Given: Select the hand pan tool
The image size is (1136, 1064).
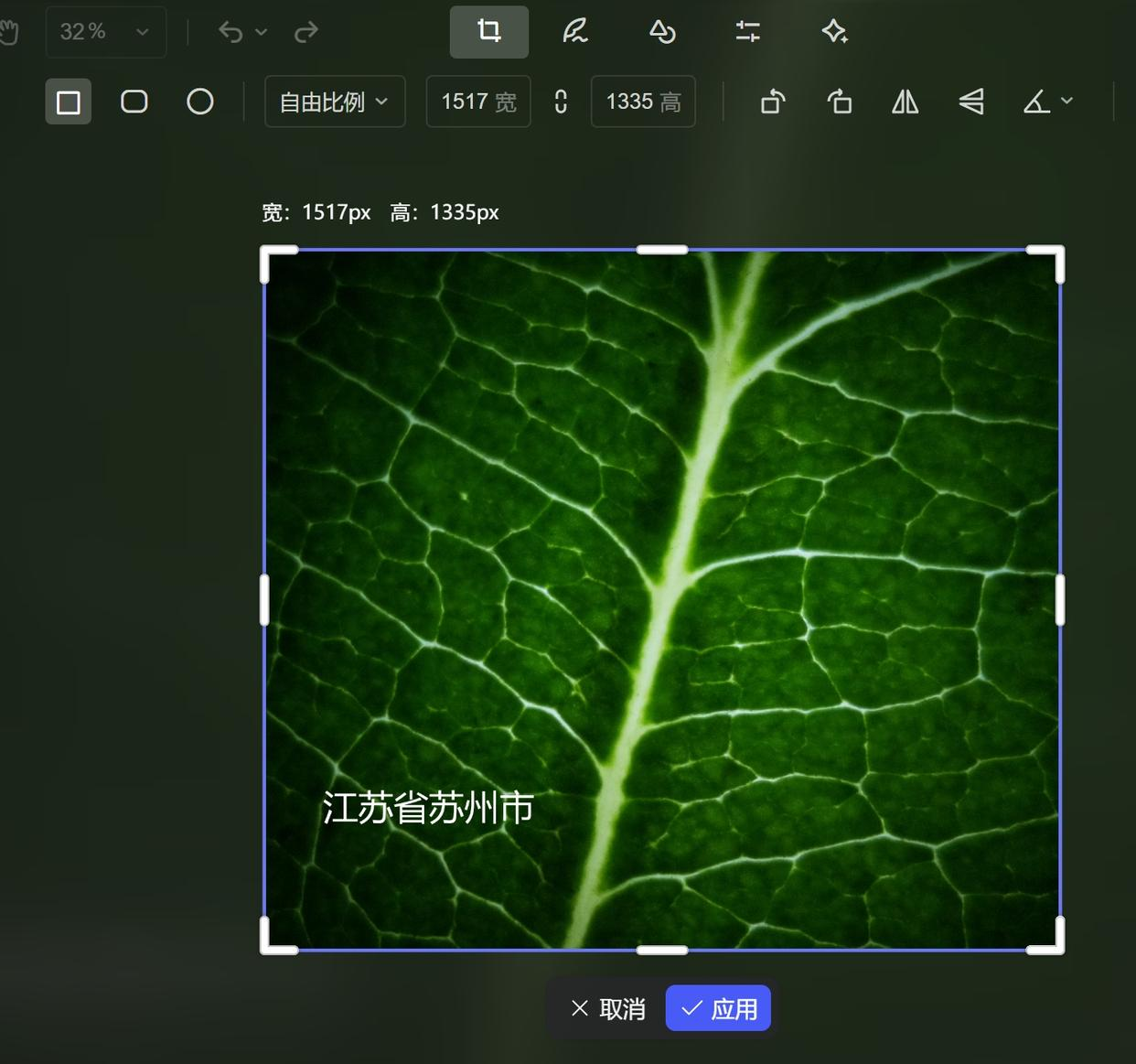Looking at the screenshot, I should tap(9, 33).
